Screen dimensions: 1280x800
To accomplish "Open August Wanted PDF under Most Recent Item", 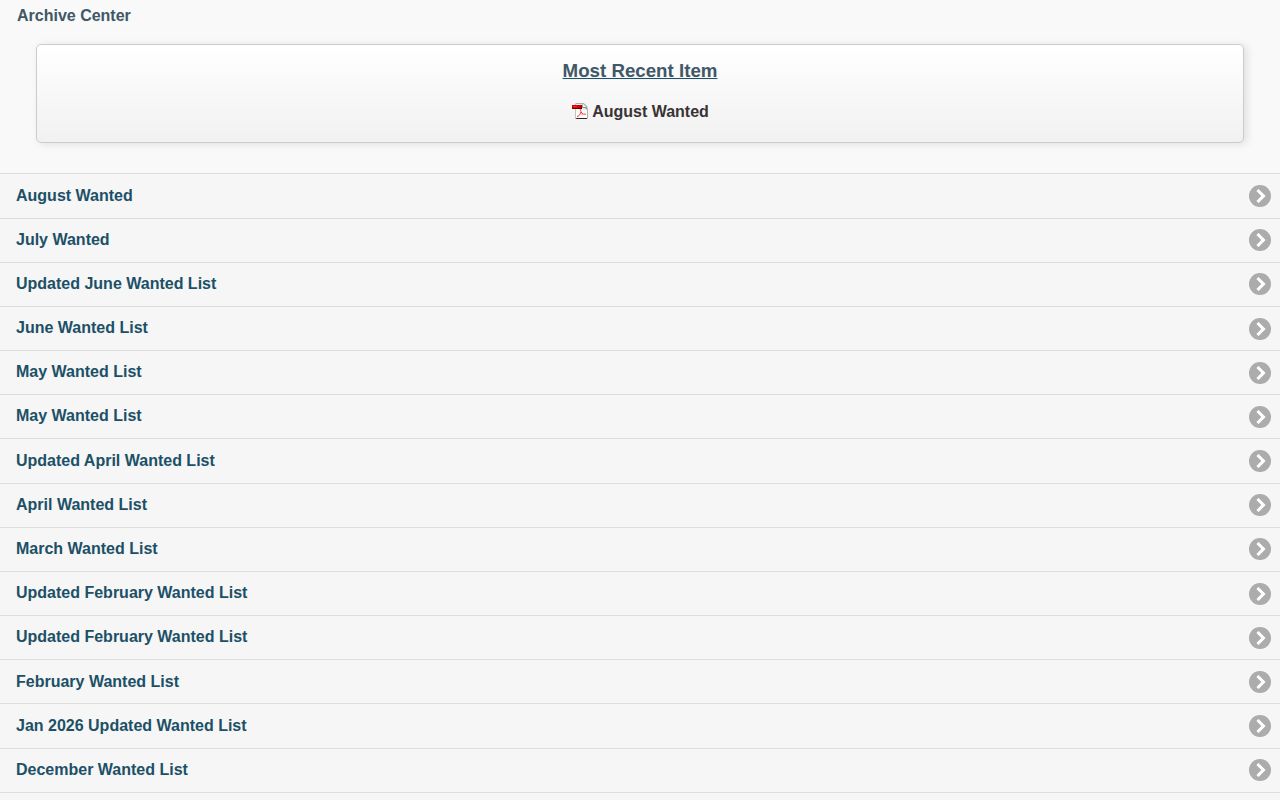I will coord(650,111).
